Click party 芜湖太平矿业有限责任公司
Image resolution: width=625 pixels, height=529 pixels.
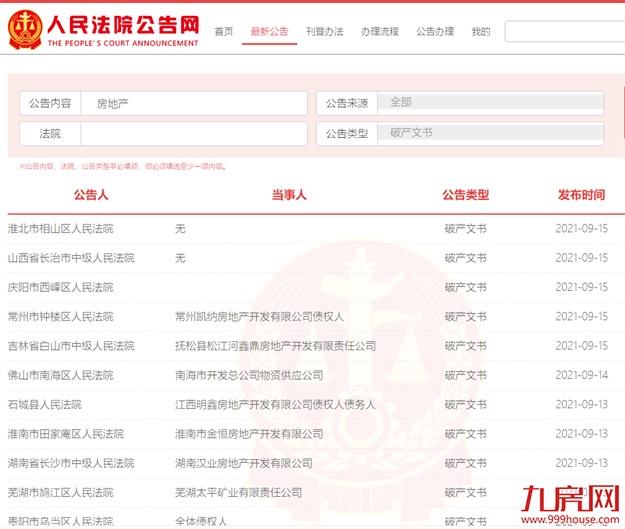238,493
